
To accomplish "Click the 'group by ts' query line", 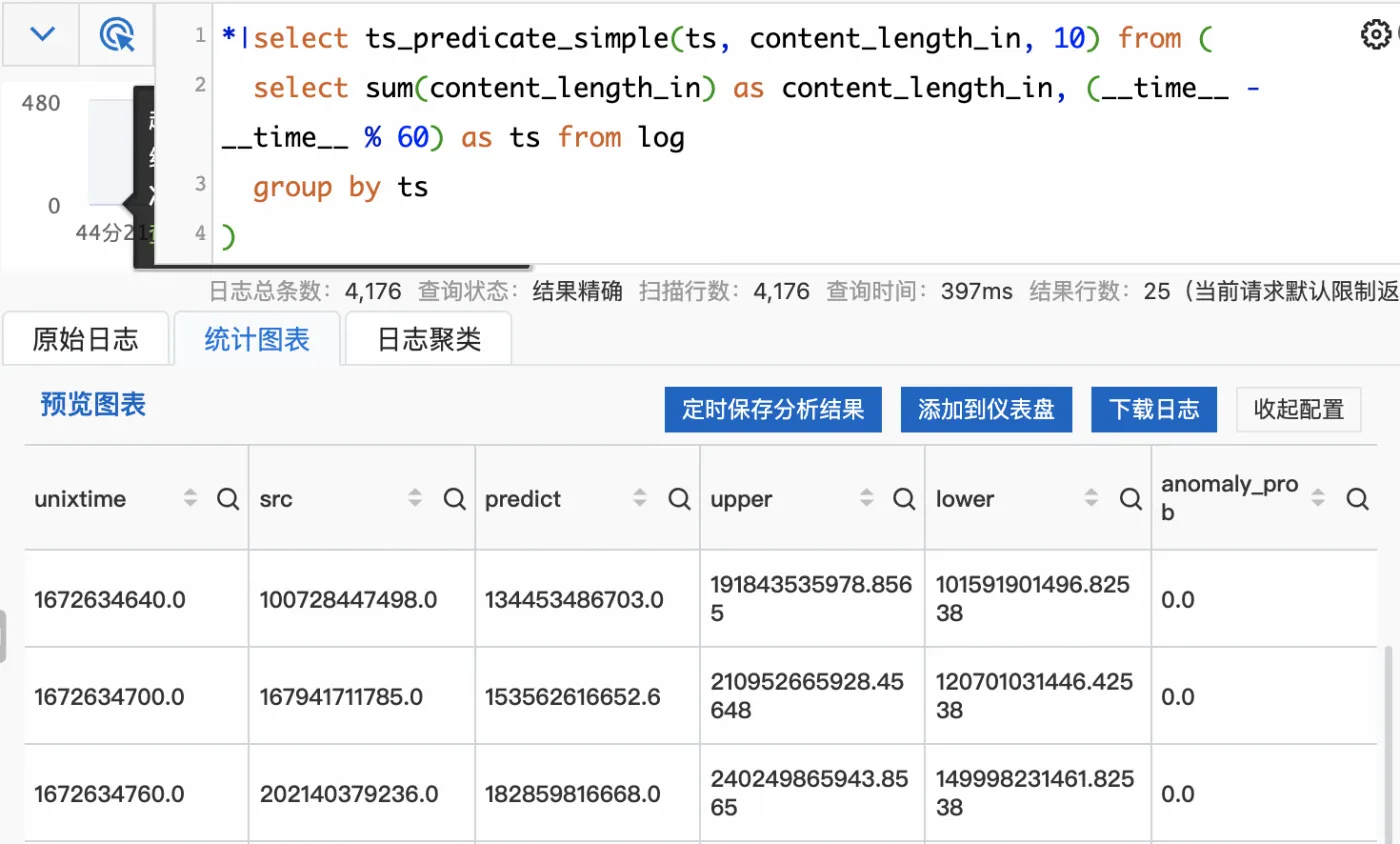I will point(340,187).
